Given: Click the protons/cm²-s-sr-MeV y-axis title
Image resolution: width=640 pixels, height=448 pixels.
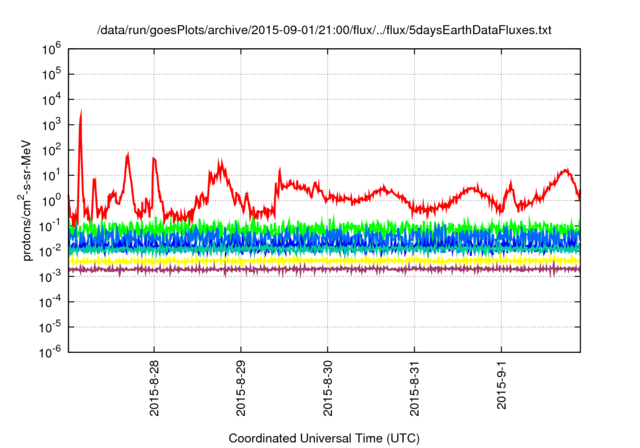Looking at the screenshot, I should 26,200.
